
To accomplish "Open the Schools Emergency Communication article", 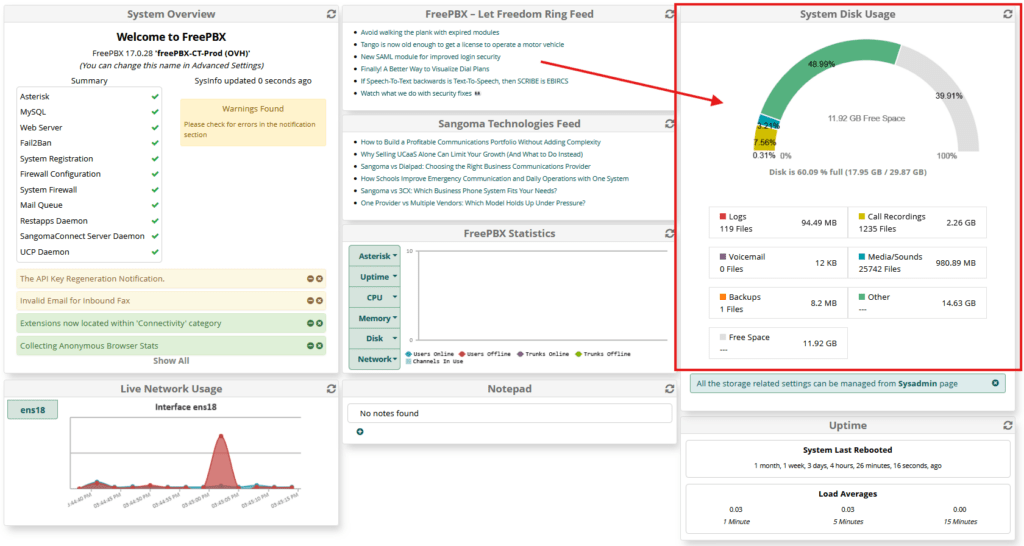I will click(494, 178).
